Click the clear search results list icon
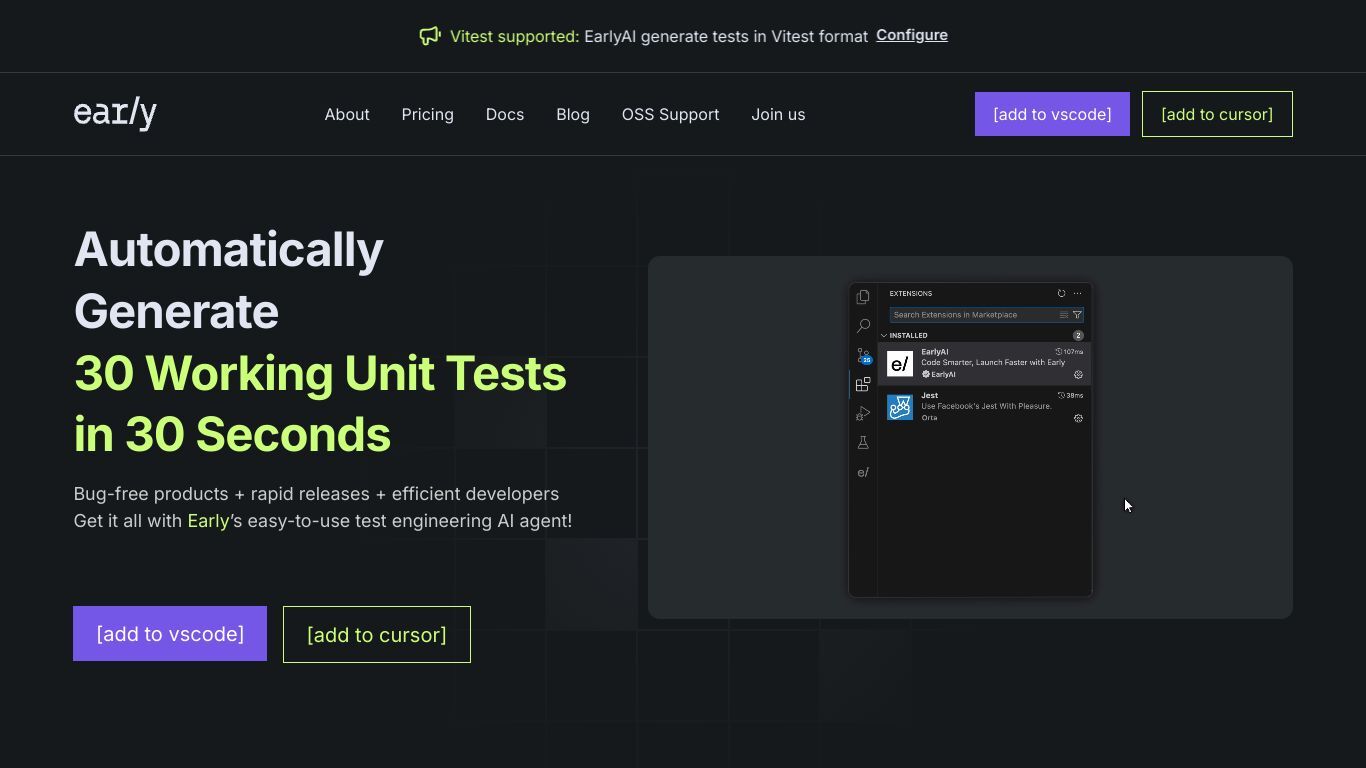Image resolution: width=1366 pixels, height=768 pixels. pyautogui.click(x=1064, y=315)
